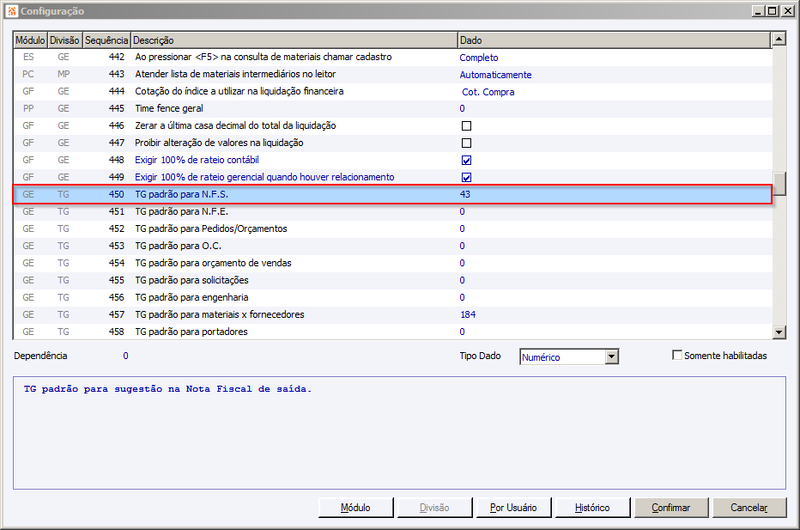Open the Histórico button
Image resolution: width=800 pixels, height=530 pixels.
pyautogui.click(x=592, y=508)
